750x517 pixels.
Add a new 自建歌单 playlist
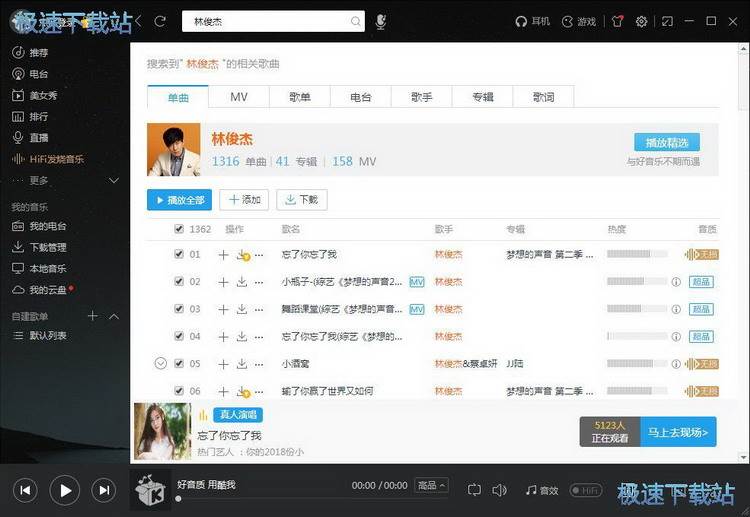[x=93, y=316]
